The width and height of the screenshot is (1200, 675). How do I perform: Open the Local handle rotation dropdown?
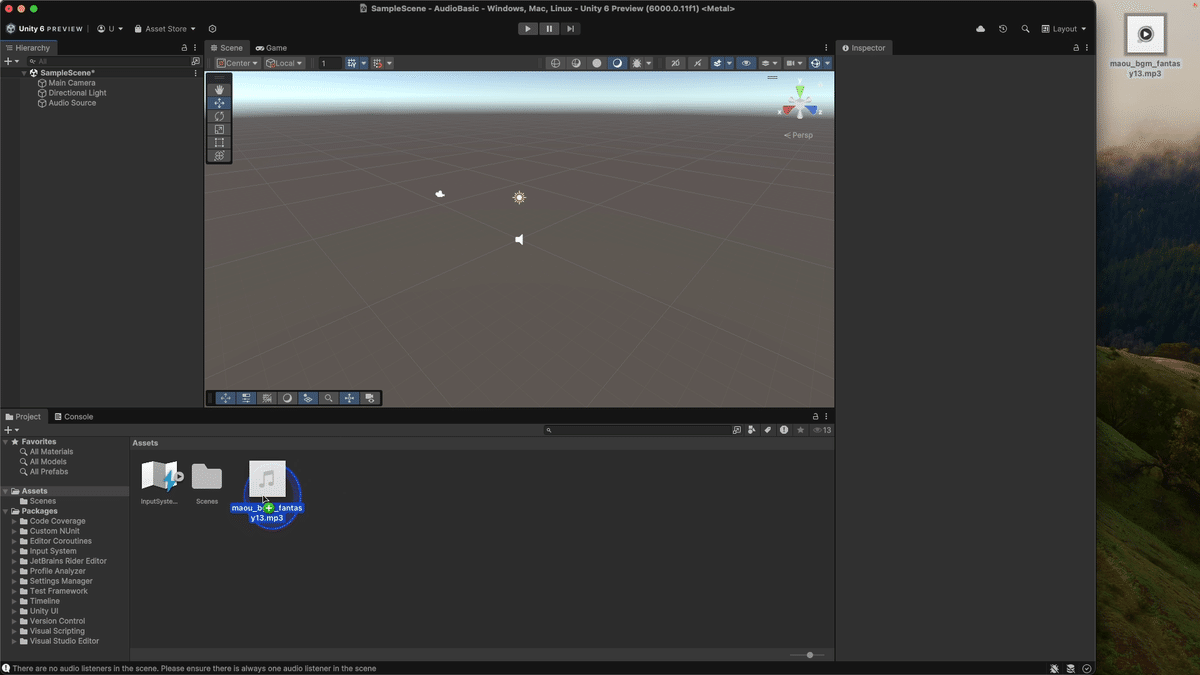[283, 62]
